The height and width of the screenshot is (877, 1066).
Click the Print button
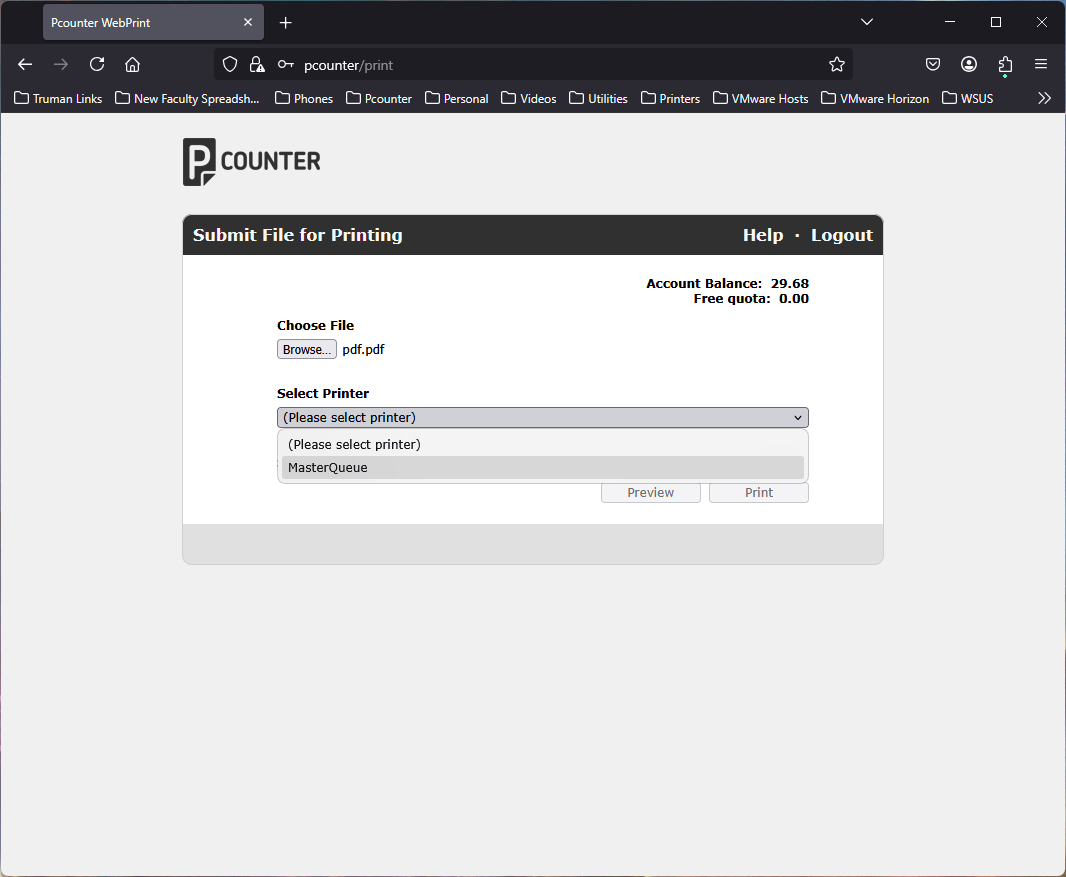click(759, 493)
